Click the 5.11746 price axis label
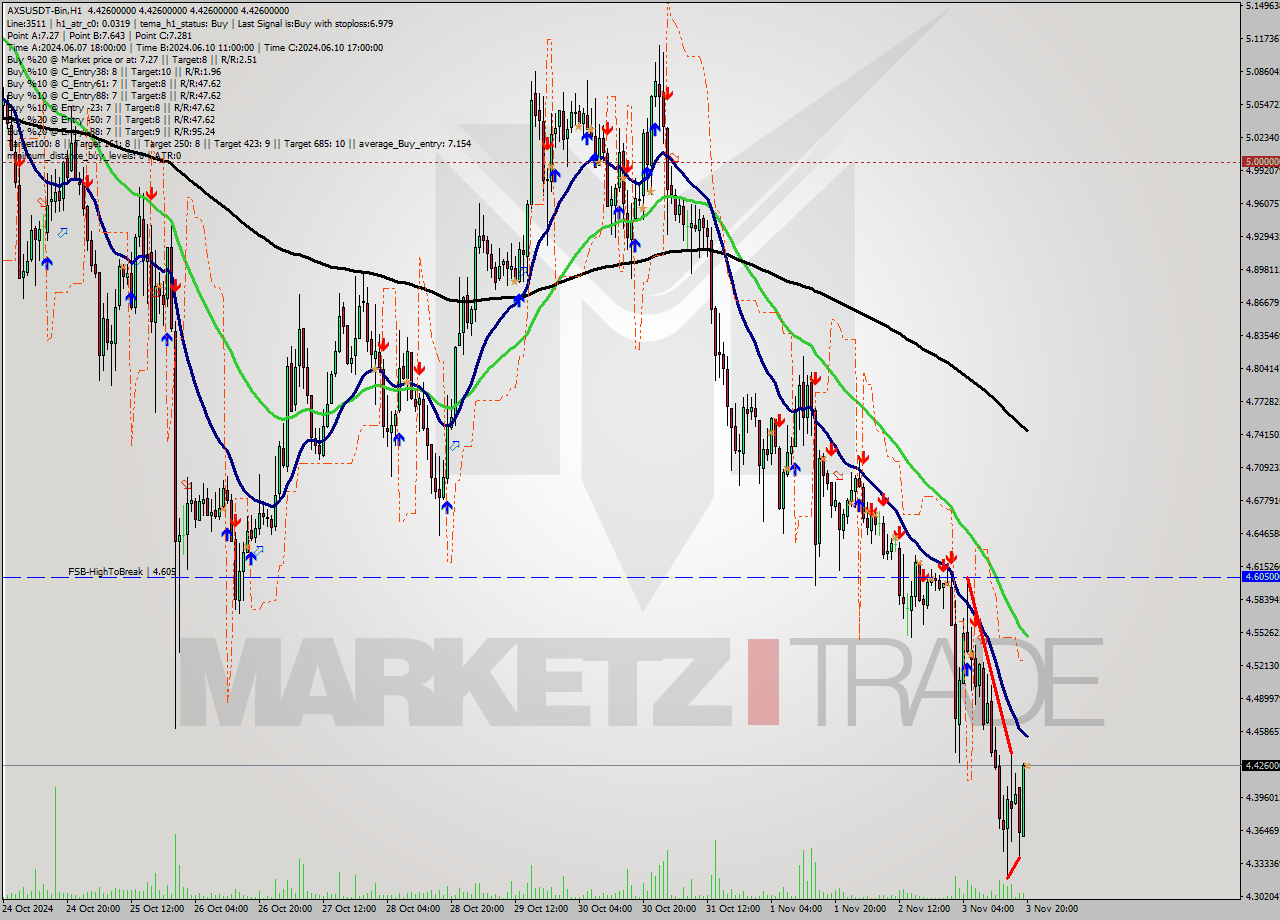The image size is (1280, 920). 1262,39
